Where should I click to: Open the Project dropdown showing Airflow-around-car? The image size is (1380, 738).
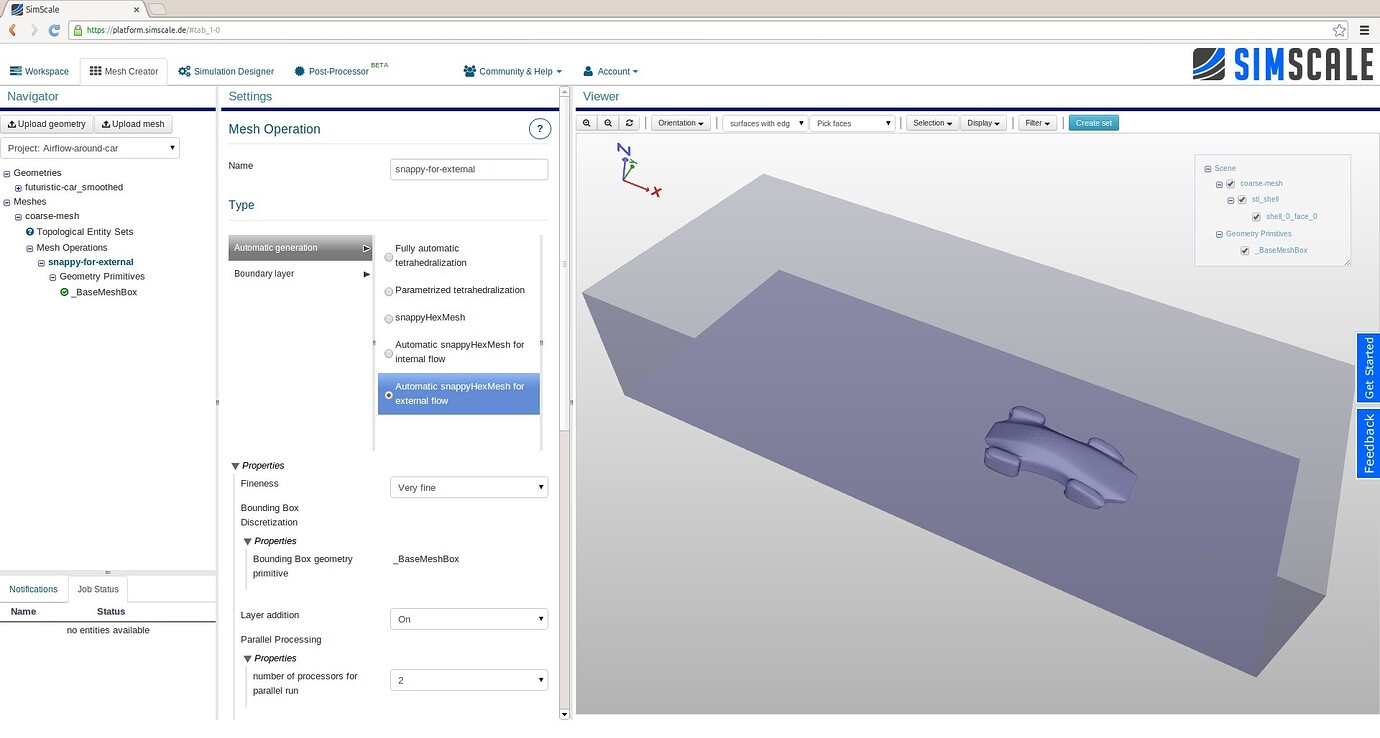pos(90,147)
